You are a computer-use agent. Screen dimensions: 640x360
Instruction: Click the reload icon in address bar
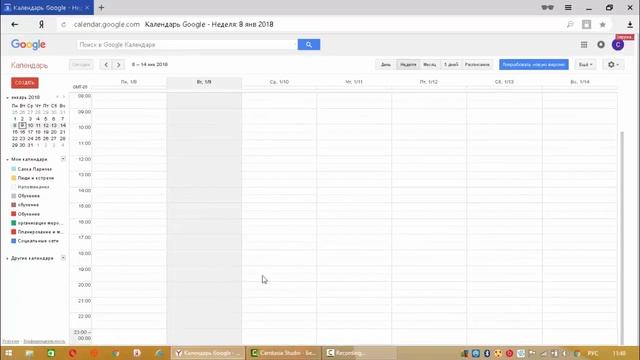click(63, 24)
